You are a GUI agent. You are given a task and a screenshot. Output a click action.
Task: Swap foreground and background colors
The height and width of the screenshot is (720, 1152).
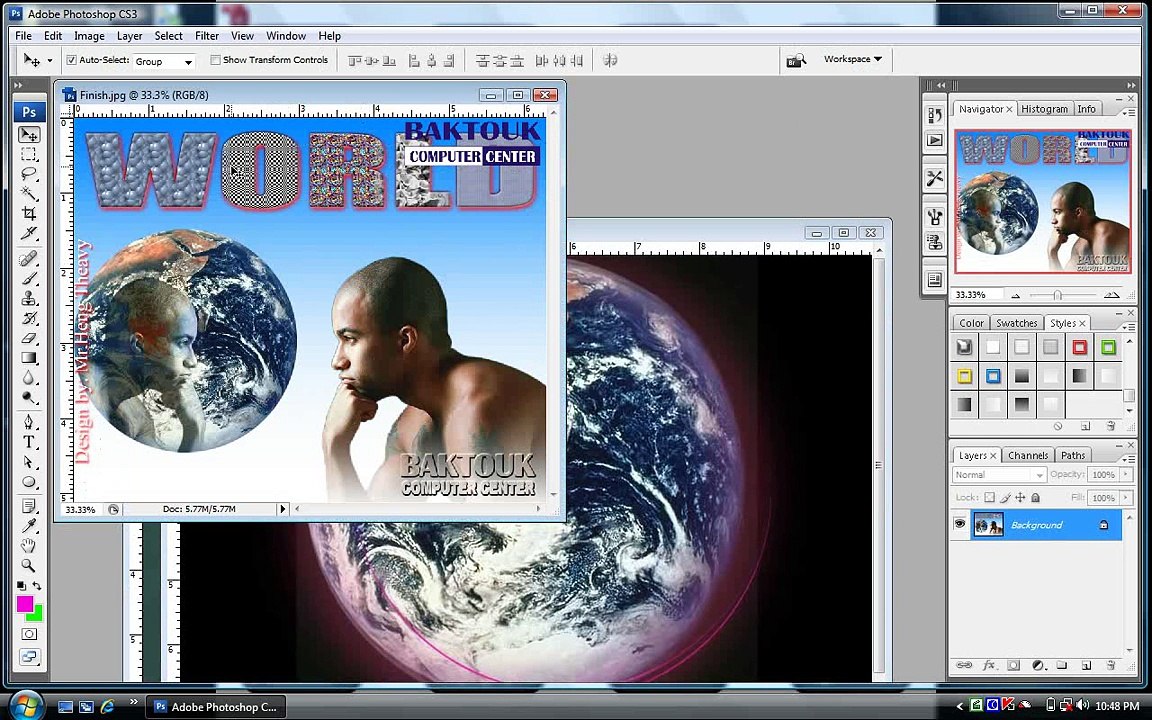(37, 586)
